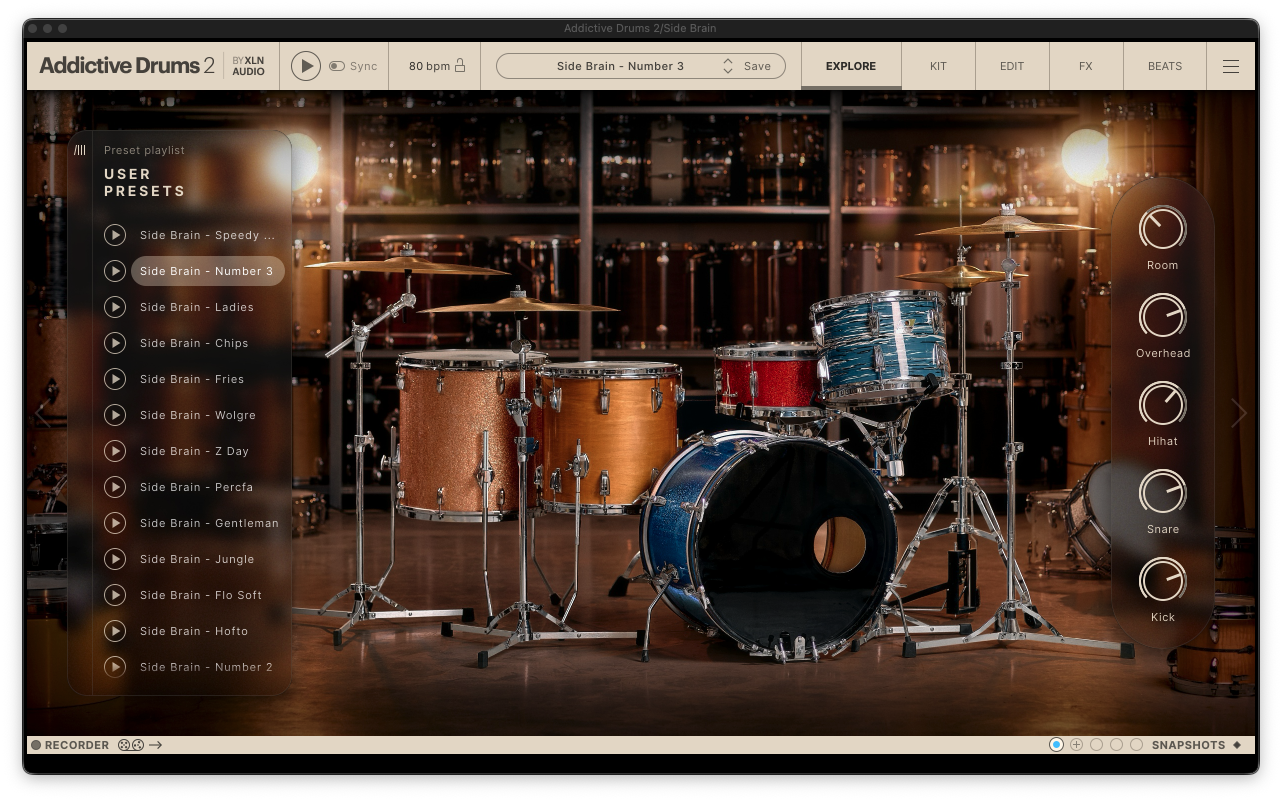
Task: Click the recorder's record dot icon
Action: tap(36, 745)
